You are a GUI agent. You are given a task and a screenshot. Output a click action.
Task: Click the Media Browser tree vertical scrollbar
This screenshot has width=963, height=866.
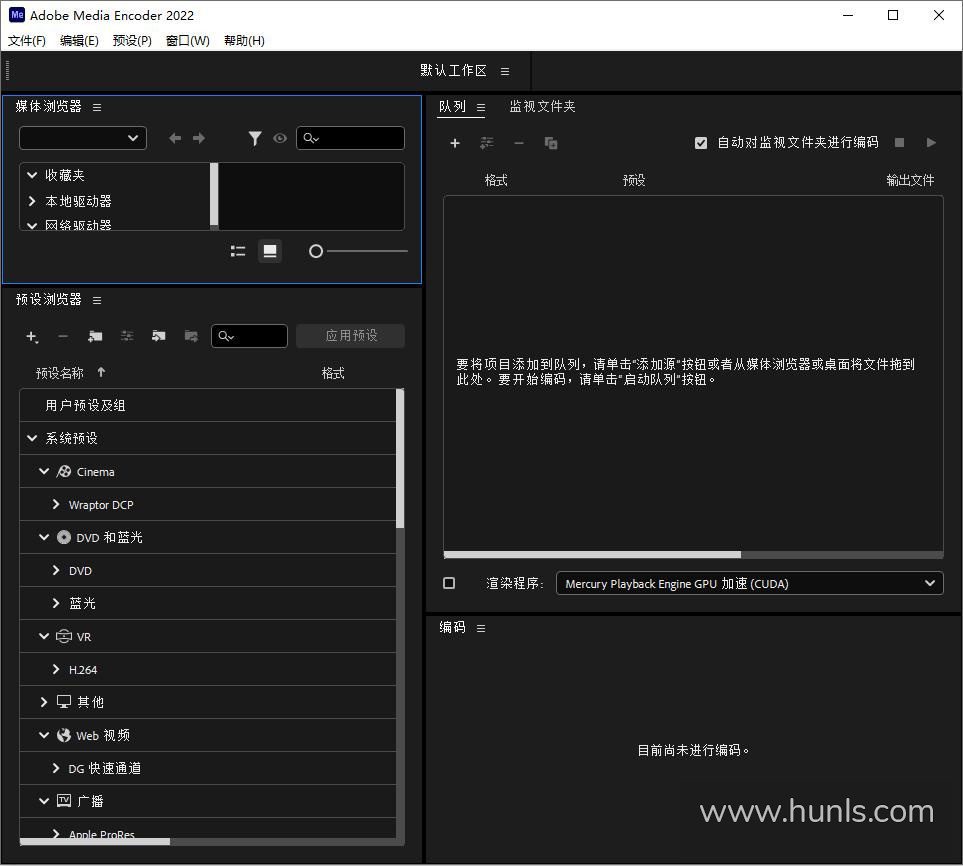point(214,194)
